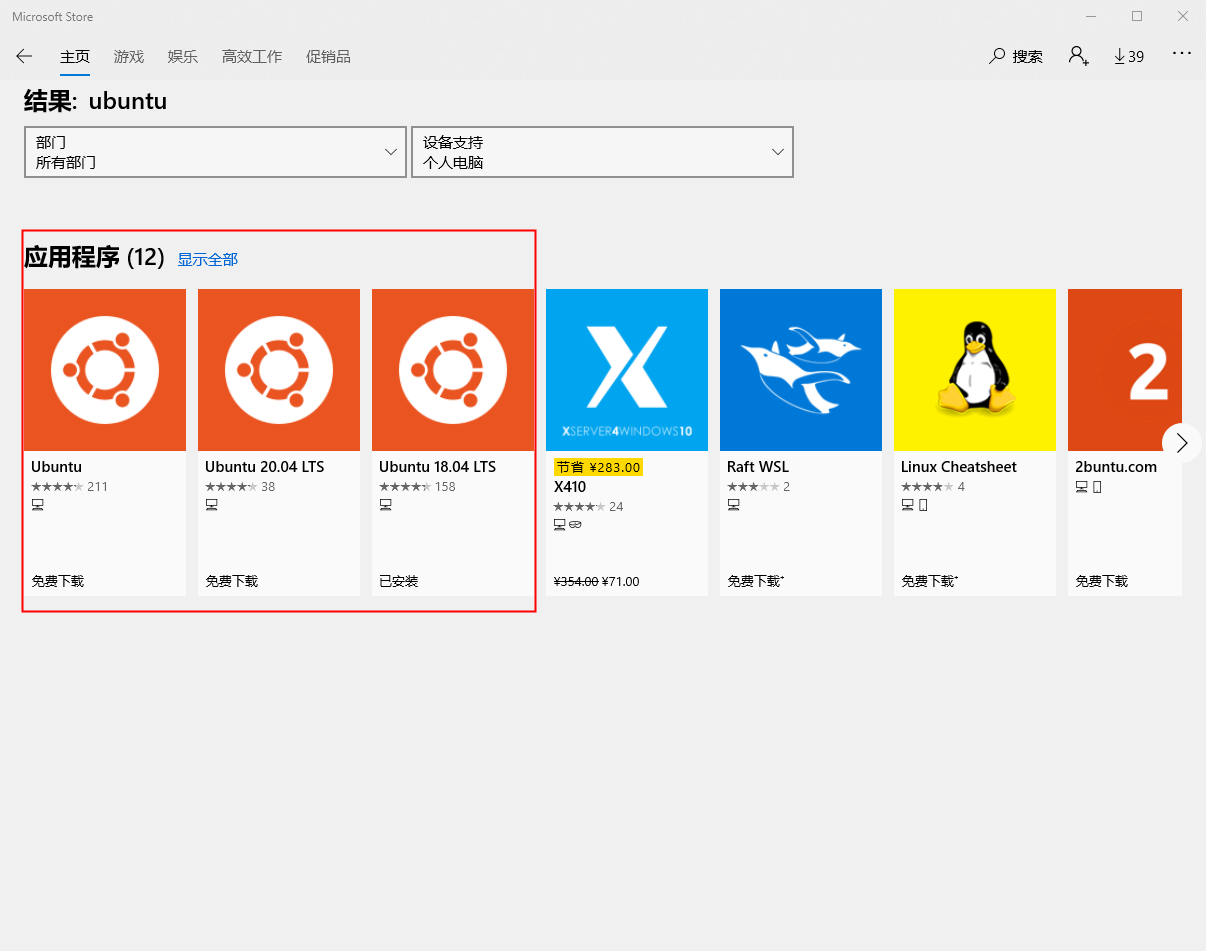Click the Ubuntu 18.04 LTS title text
This screenshot has height=951, width=1206.
pyautogui.click(x=437, y=467)
